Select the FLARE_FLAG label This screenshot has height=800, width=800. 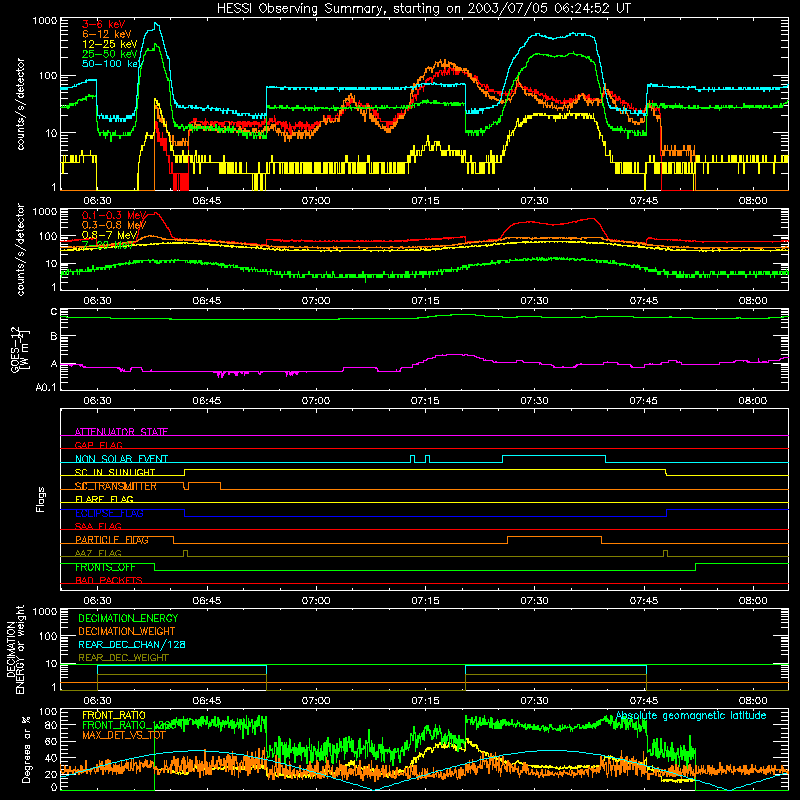pos(104,499)
